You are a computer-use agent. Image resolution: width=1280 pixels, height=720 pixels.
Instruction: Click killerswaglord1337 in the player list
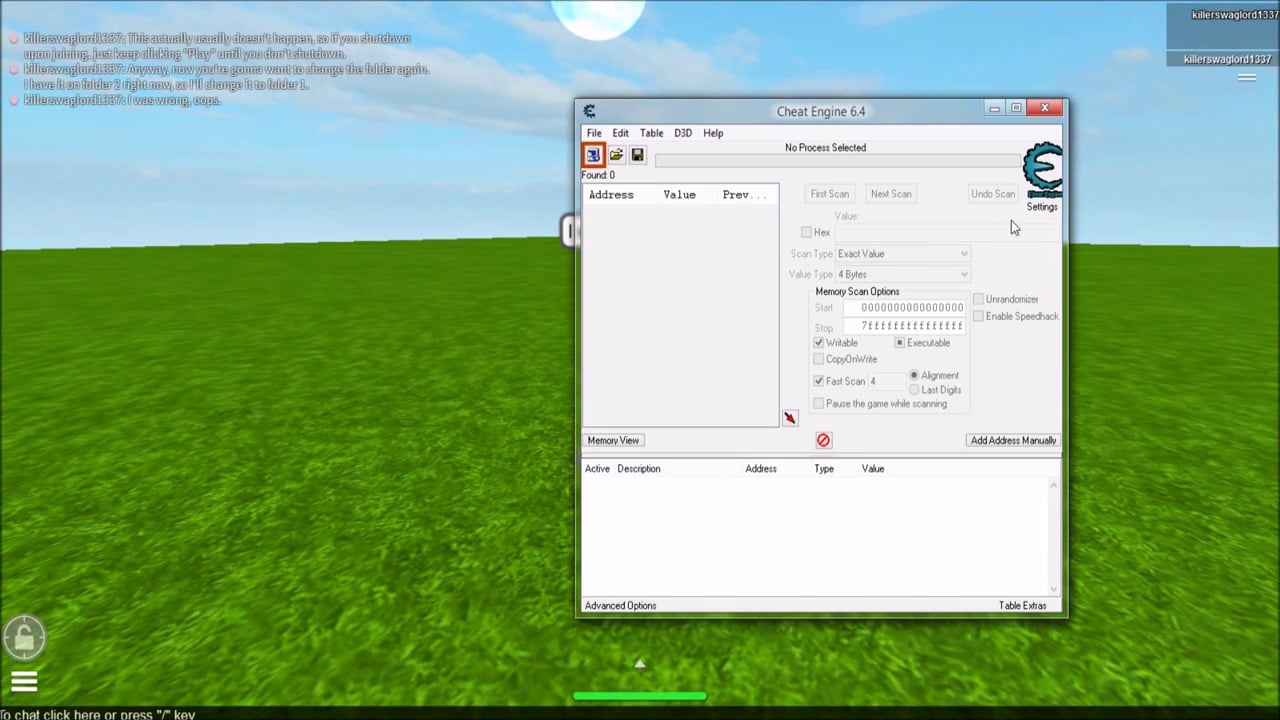1227,60
